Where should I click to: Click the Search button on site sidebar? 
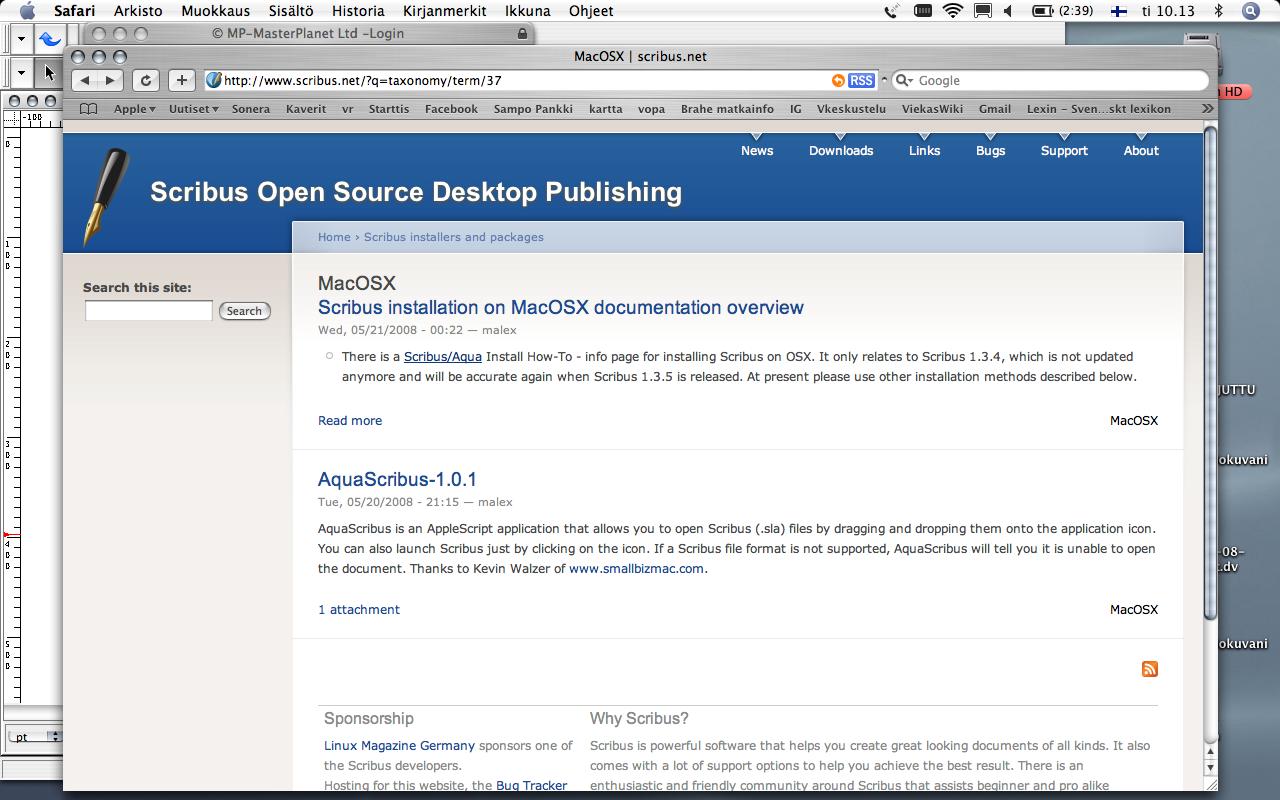244,311
